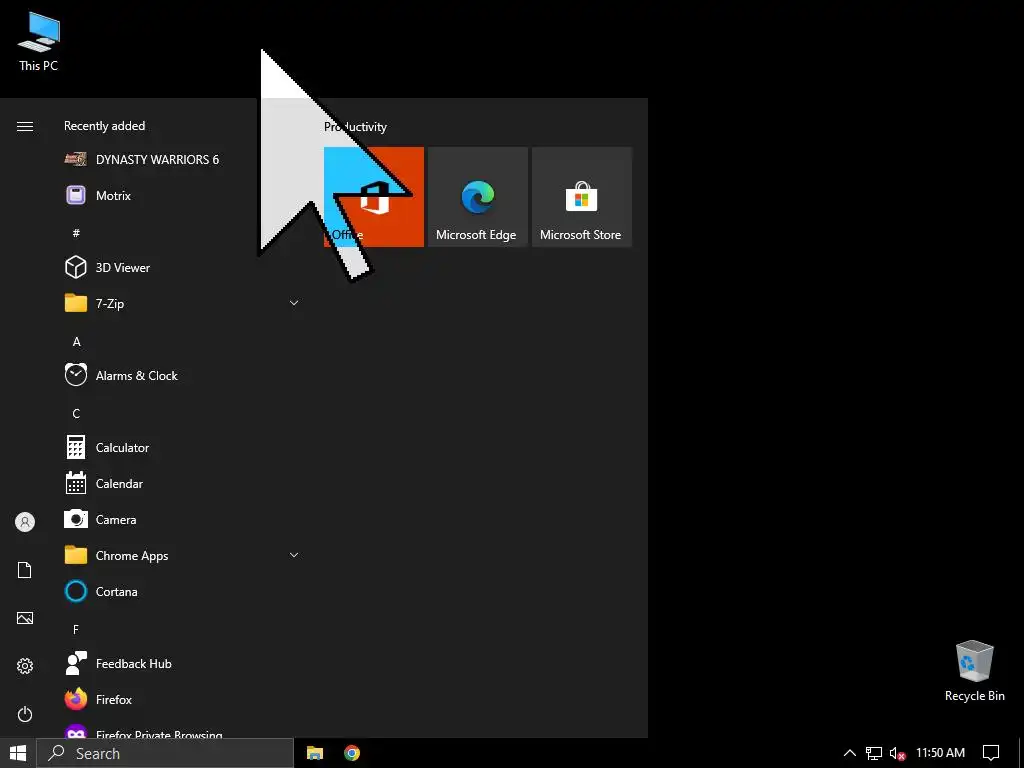Launch DYNASTY WARRIORS 6 from Recently added
The image size is (1024, 768).
tap(182, 159)
